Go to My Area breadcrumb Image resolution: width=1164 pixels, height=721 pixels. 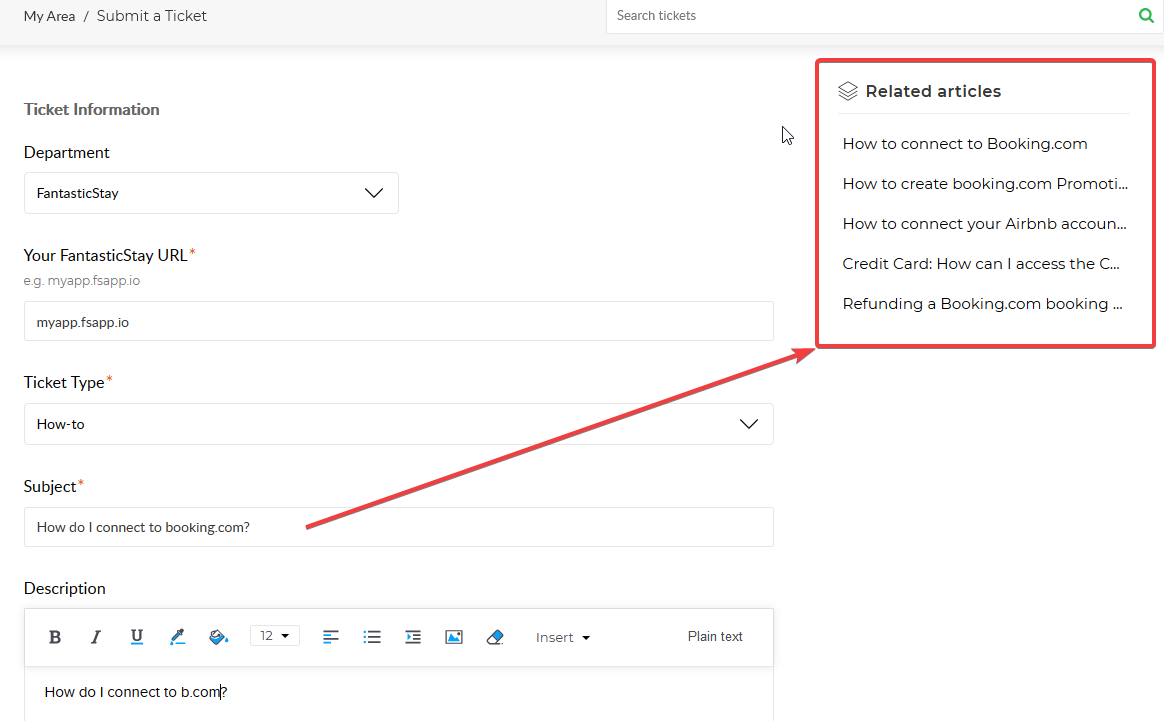(x=49, y=16)
